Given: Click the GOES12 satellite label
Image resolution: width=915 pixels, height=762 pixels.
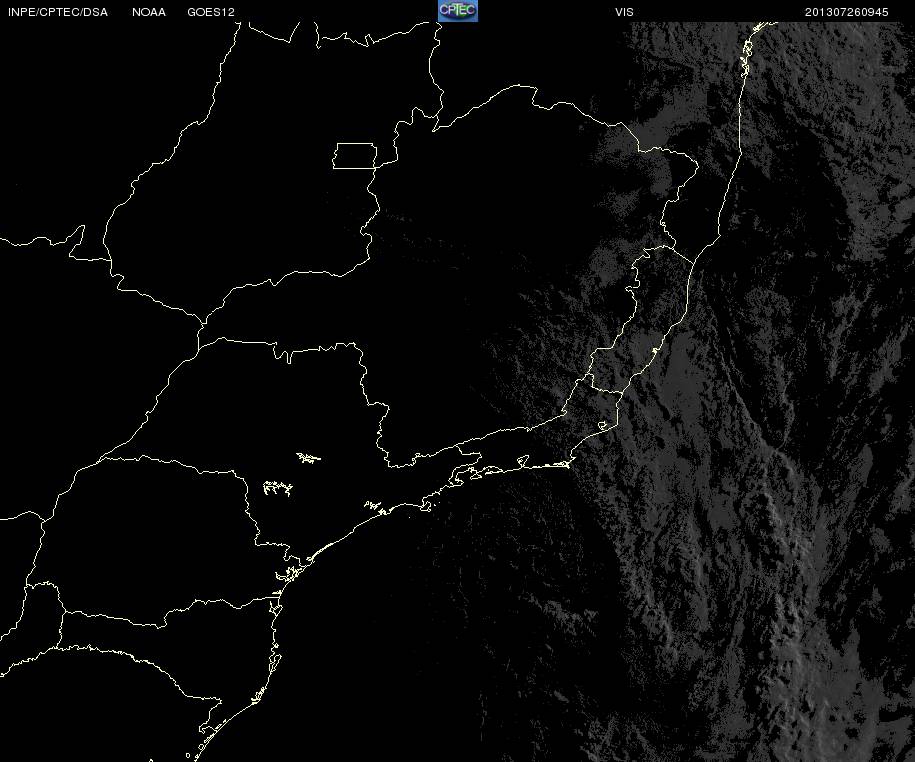Looking at the screenshot, I should pos(211,12).
